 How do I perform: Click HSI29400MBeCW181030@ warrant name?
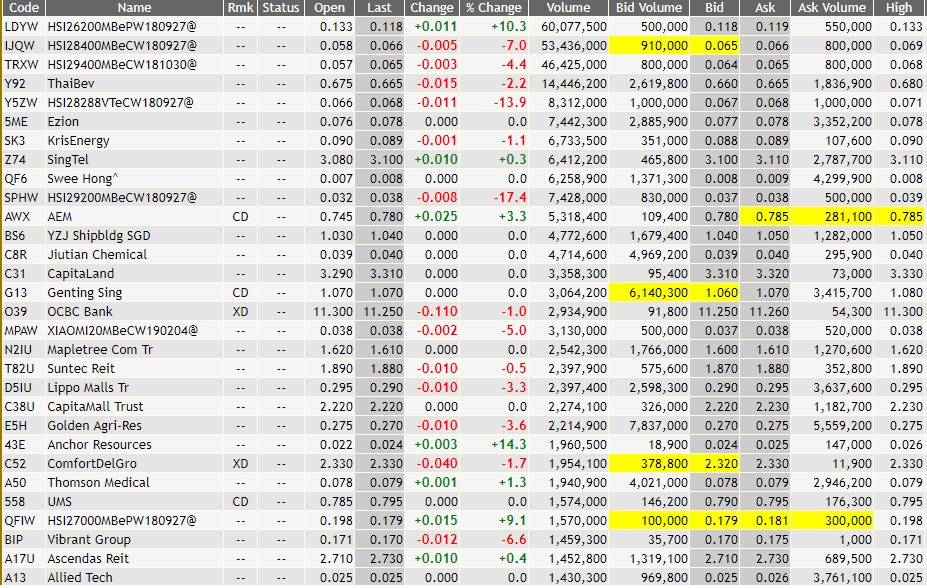pos(122,64)
